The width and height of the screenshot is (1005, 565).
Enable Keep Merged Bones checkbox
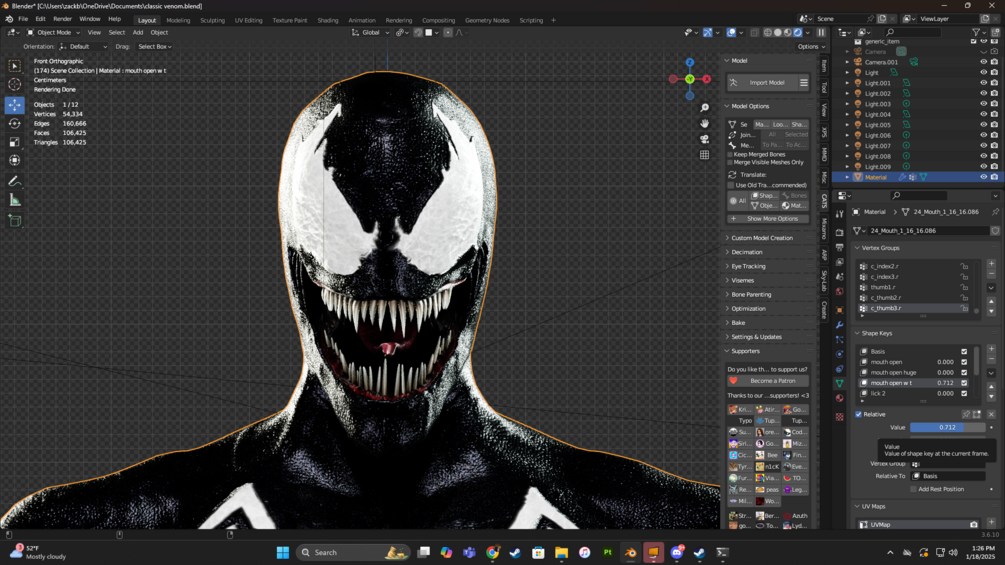[x=731, y=154]
